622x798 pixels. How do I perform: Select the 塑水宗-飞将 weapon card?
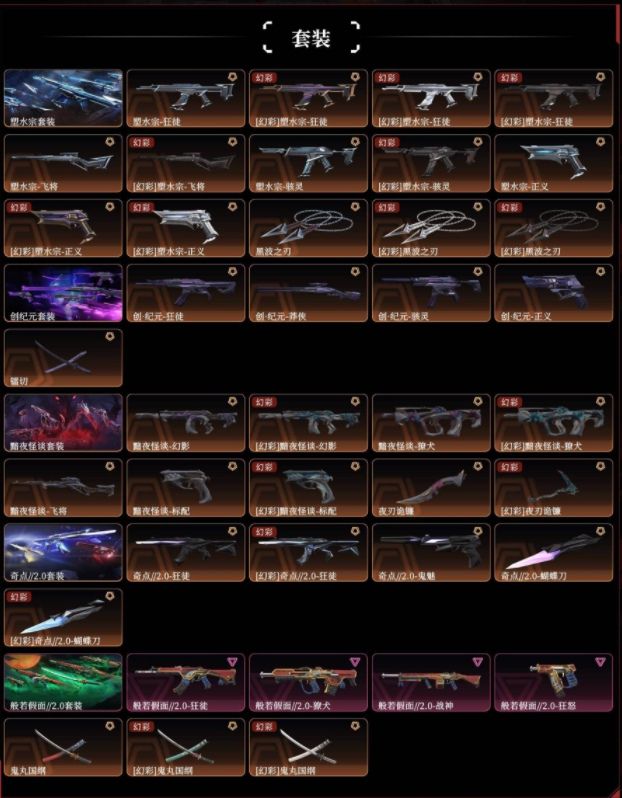pos(63,163)
